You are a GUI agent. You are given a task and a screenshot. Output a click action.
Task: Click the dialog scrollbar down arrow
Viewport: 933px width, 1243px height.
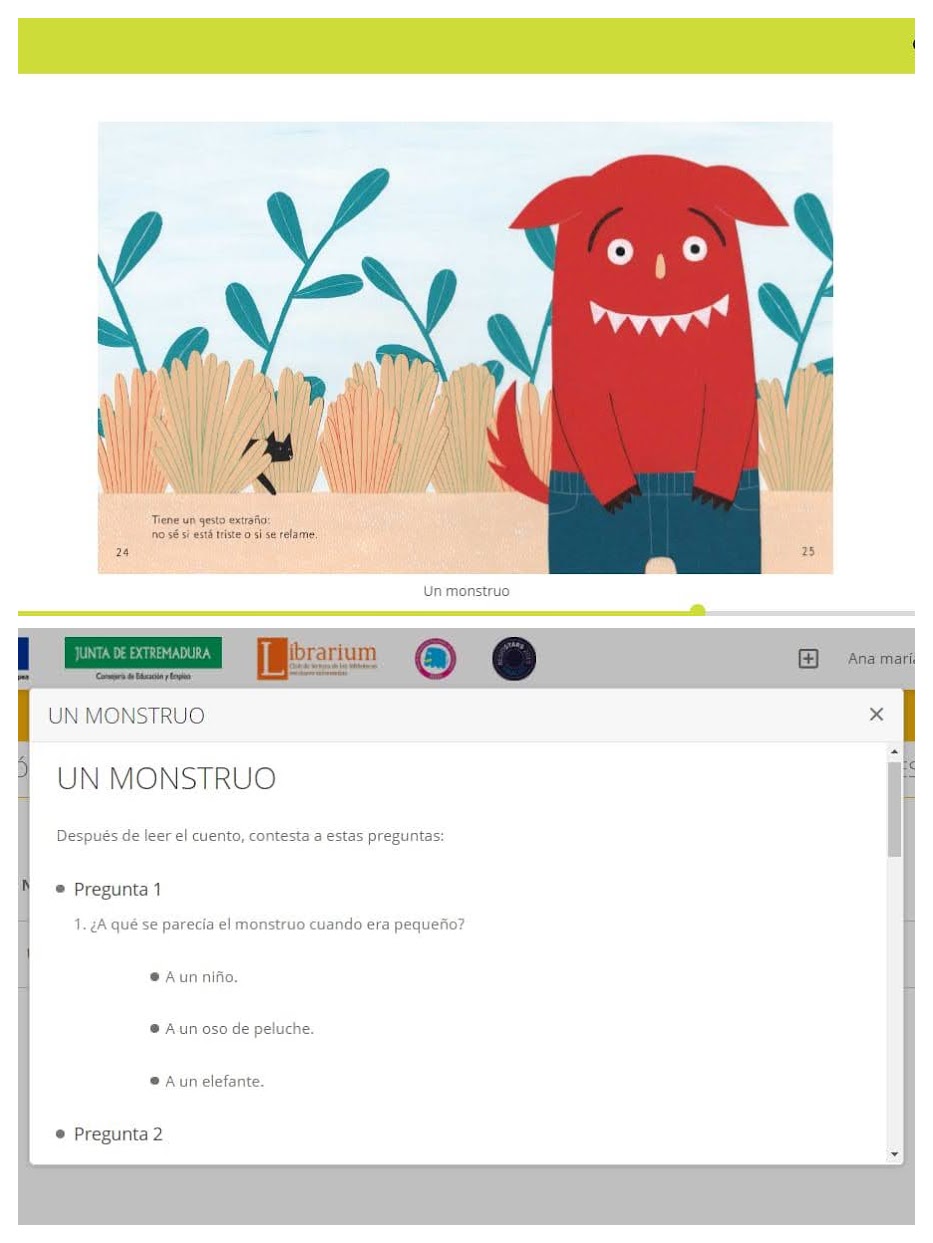point(894,1154)
